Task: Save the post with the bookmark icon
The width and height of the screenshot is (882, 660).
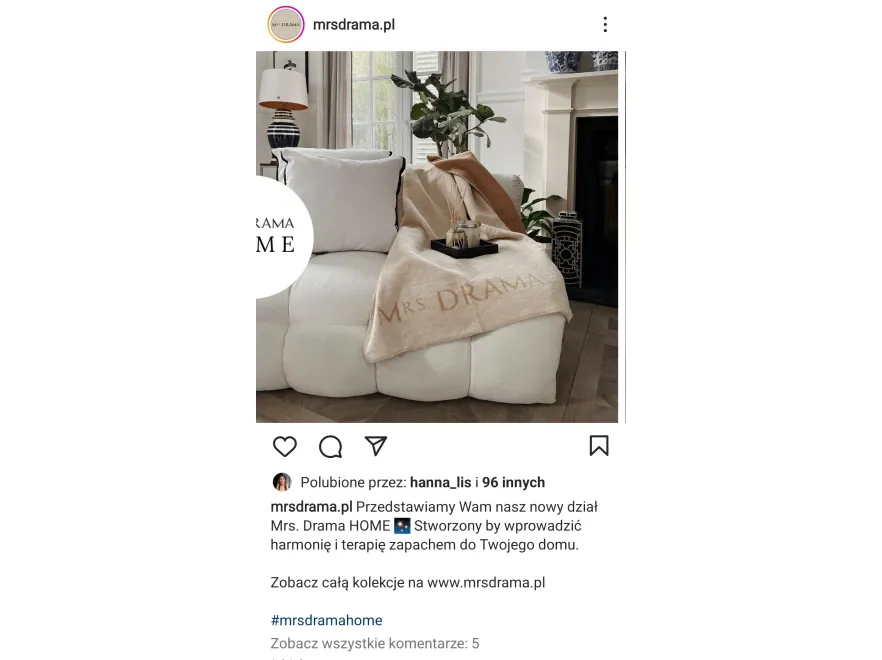Action: click(x=599, y=446)
